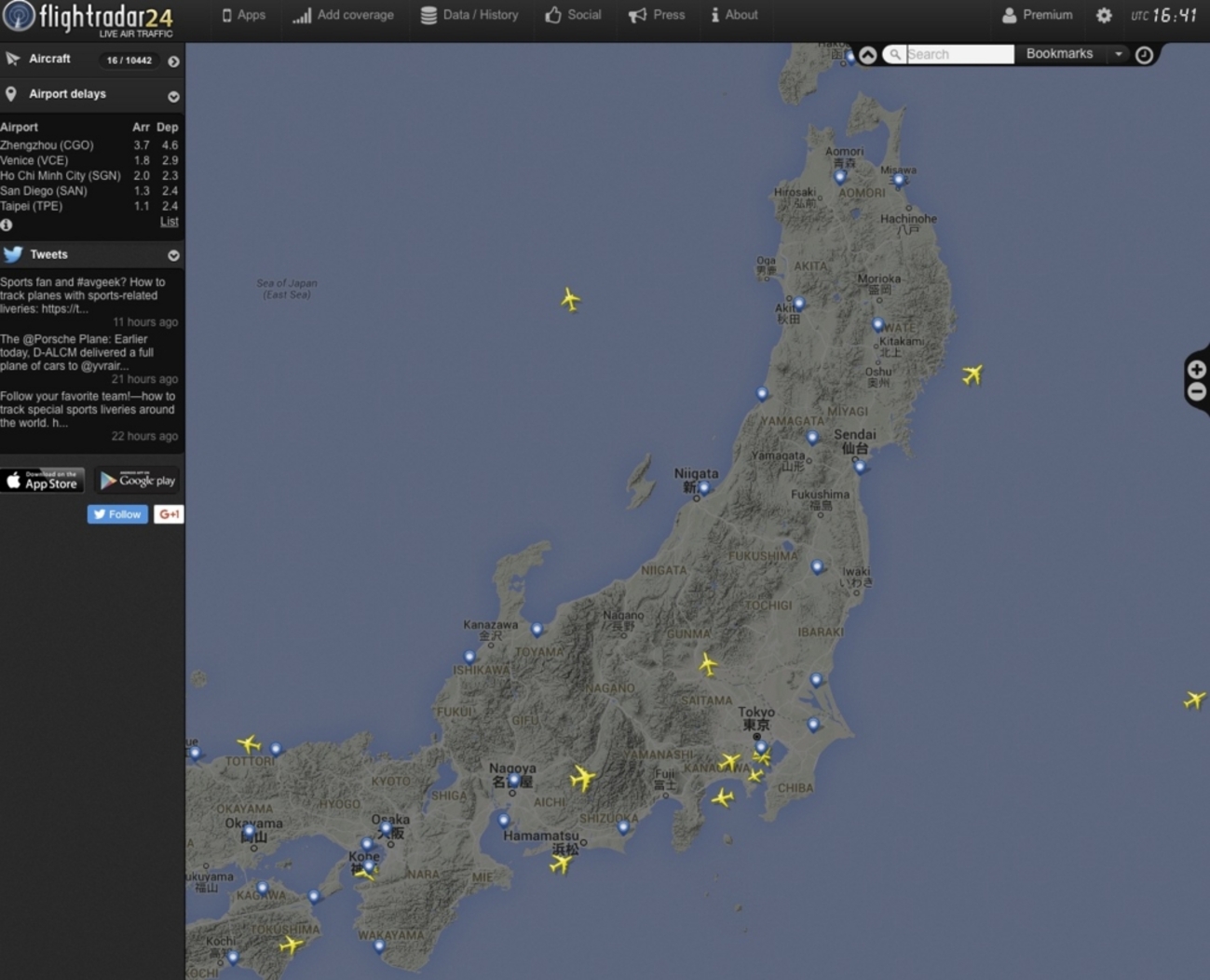
Task: Select aircraft south of Hamamatsu
Action: point(561,864)
